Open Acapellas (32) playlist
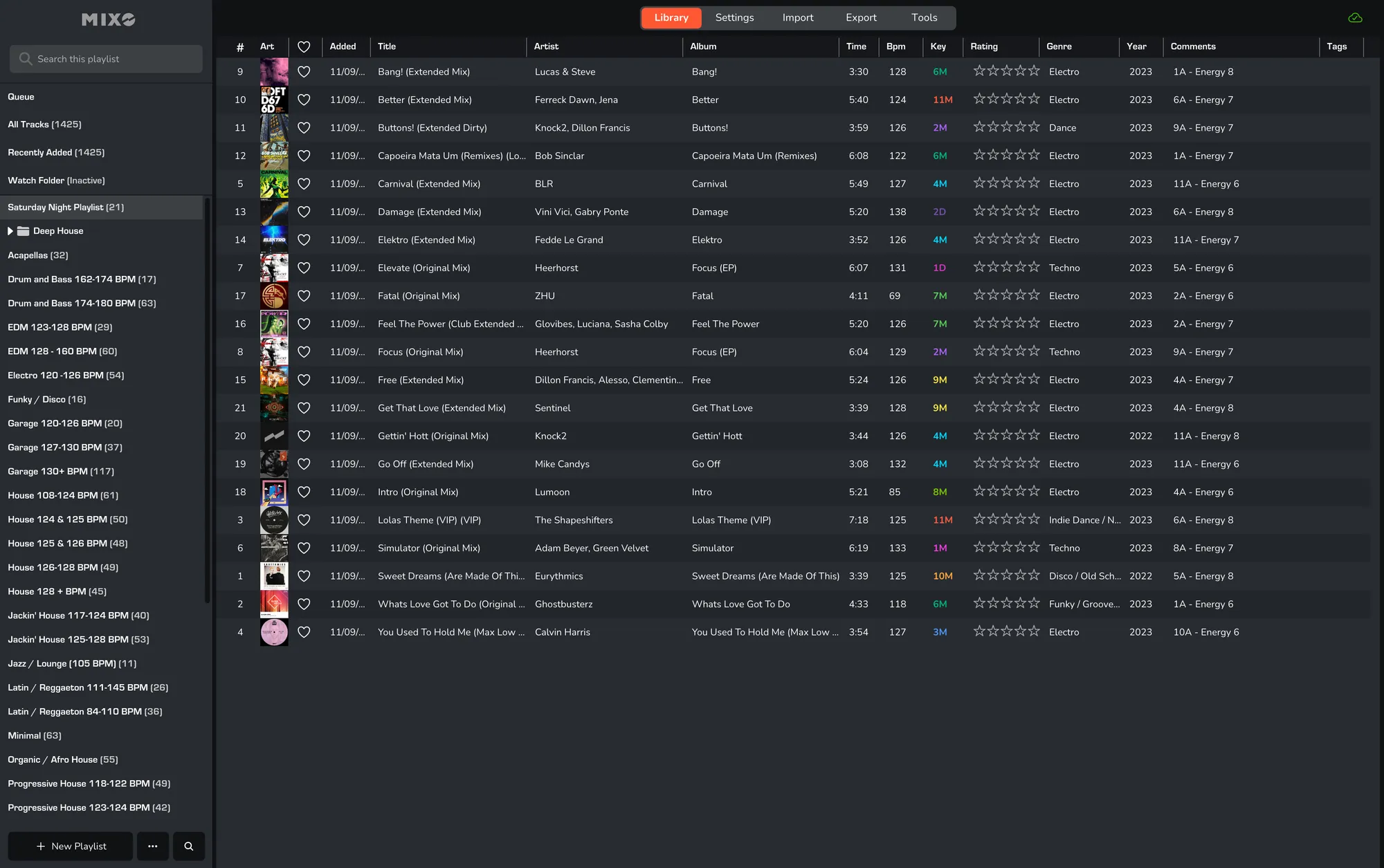The width and height of the screenshot is (1384, 868). tap(38, 255)
